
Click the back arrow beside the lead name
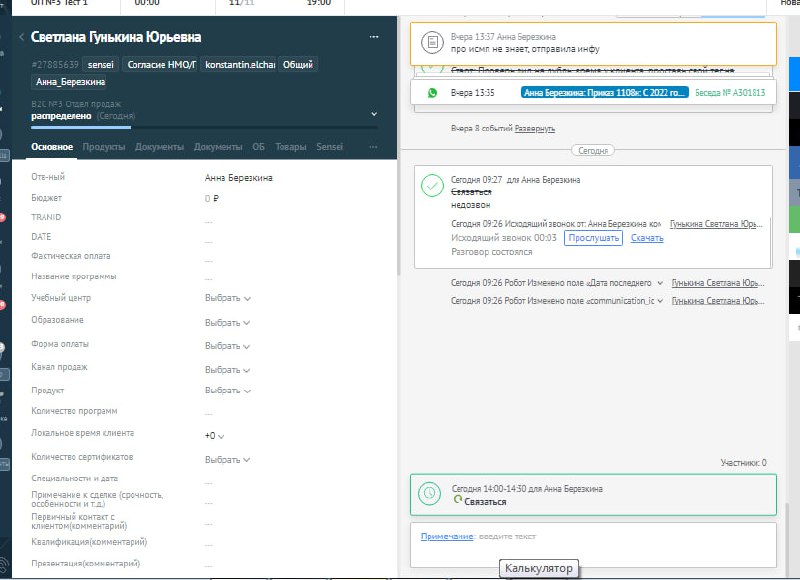[x=22, y=37]
